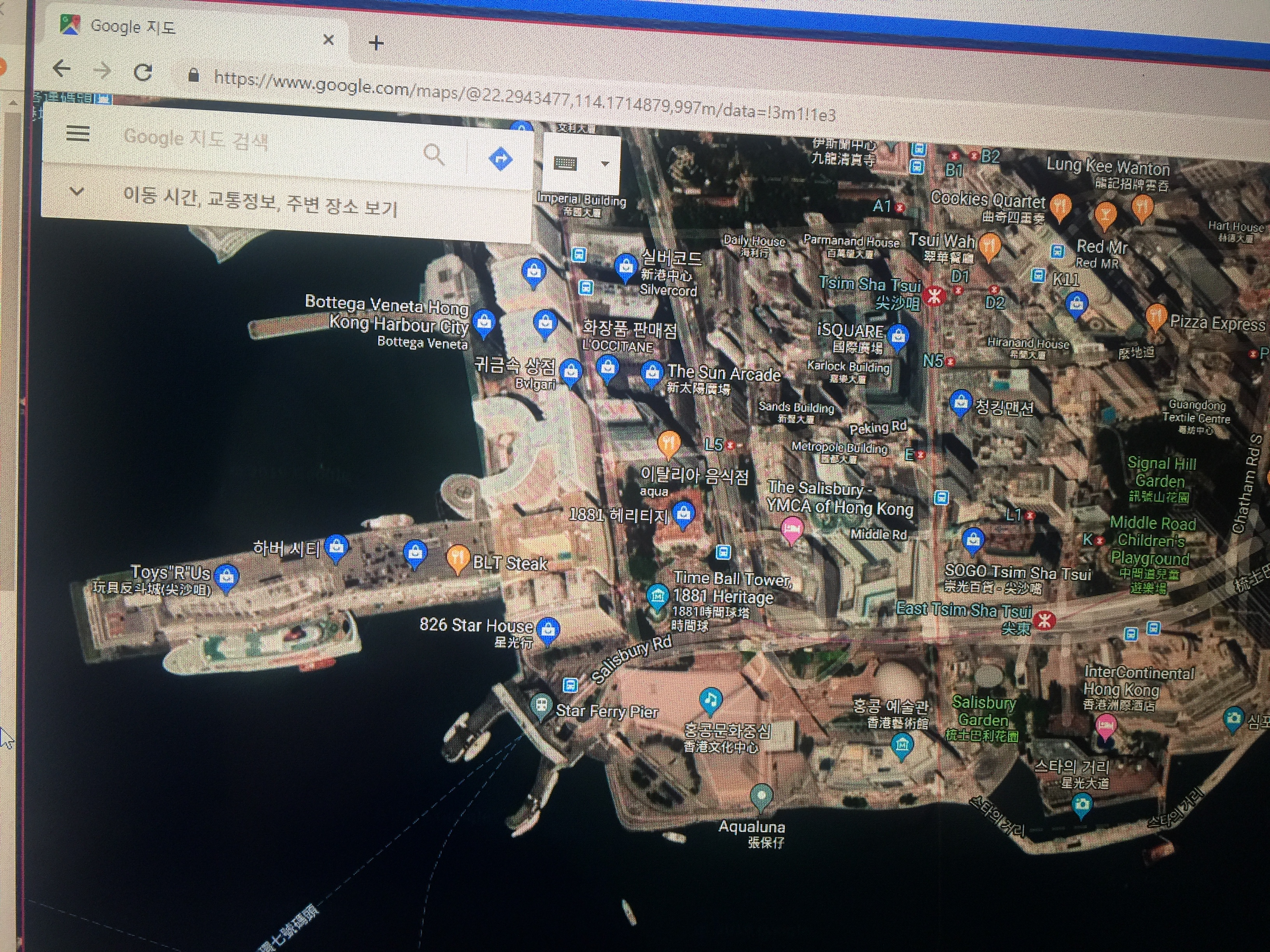Open the keyboard input tools icon
1270x952 pixels.
tap(565, 163)
